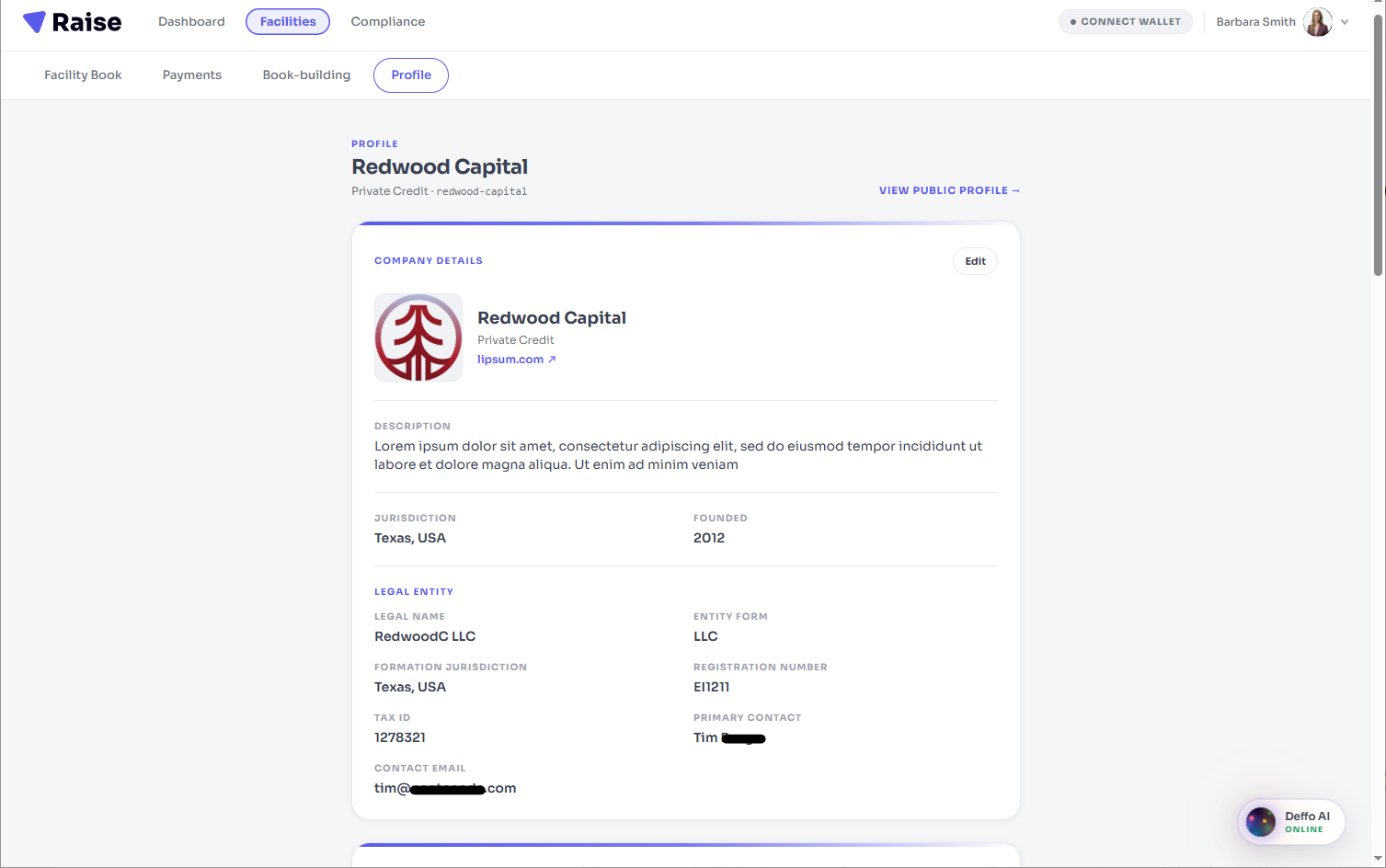The height and width of the screenshot is (868, 1386).
Task: Click the Raise logo icon
Action: pyautogui.click(x=34, y=21)
